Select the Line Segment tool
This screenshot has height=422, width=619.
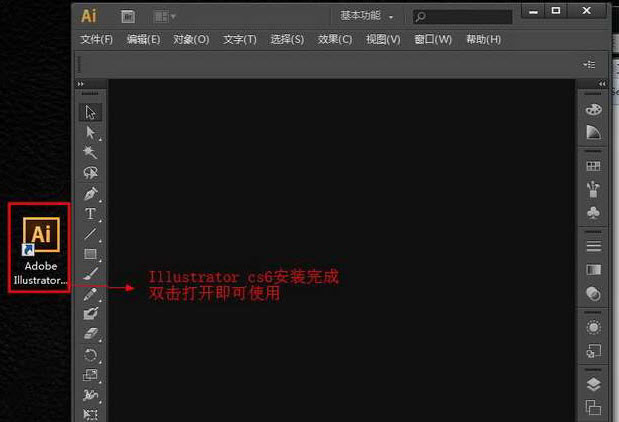(x=90, y=234)
